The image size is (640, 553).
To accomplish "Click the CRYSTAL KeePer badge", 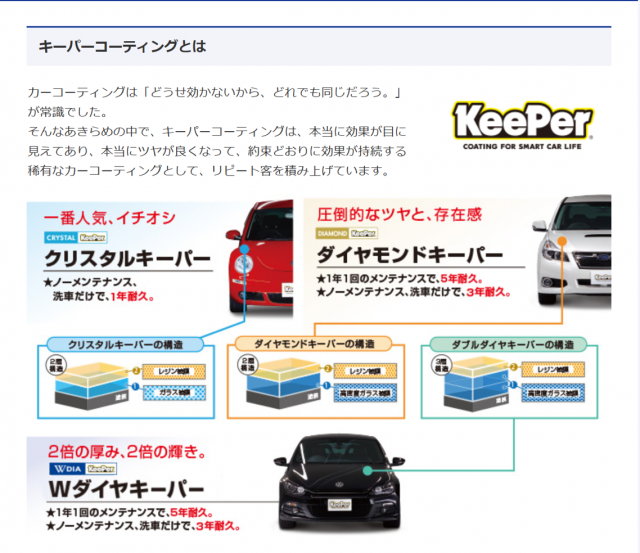I will tap(76, 238).
